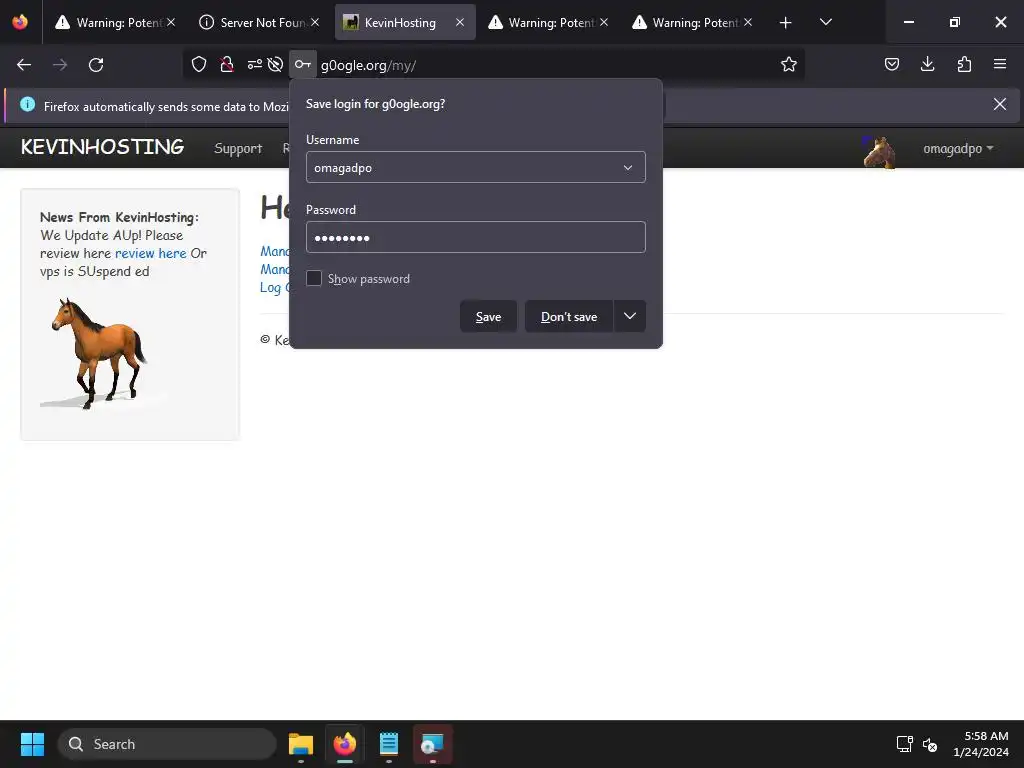
Task: Go back with the back arrow
Action: (24, 65)
